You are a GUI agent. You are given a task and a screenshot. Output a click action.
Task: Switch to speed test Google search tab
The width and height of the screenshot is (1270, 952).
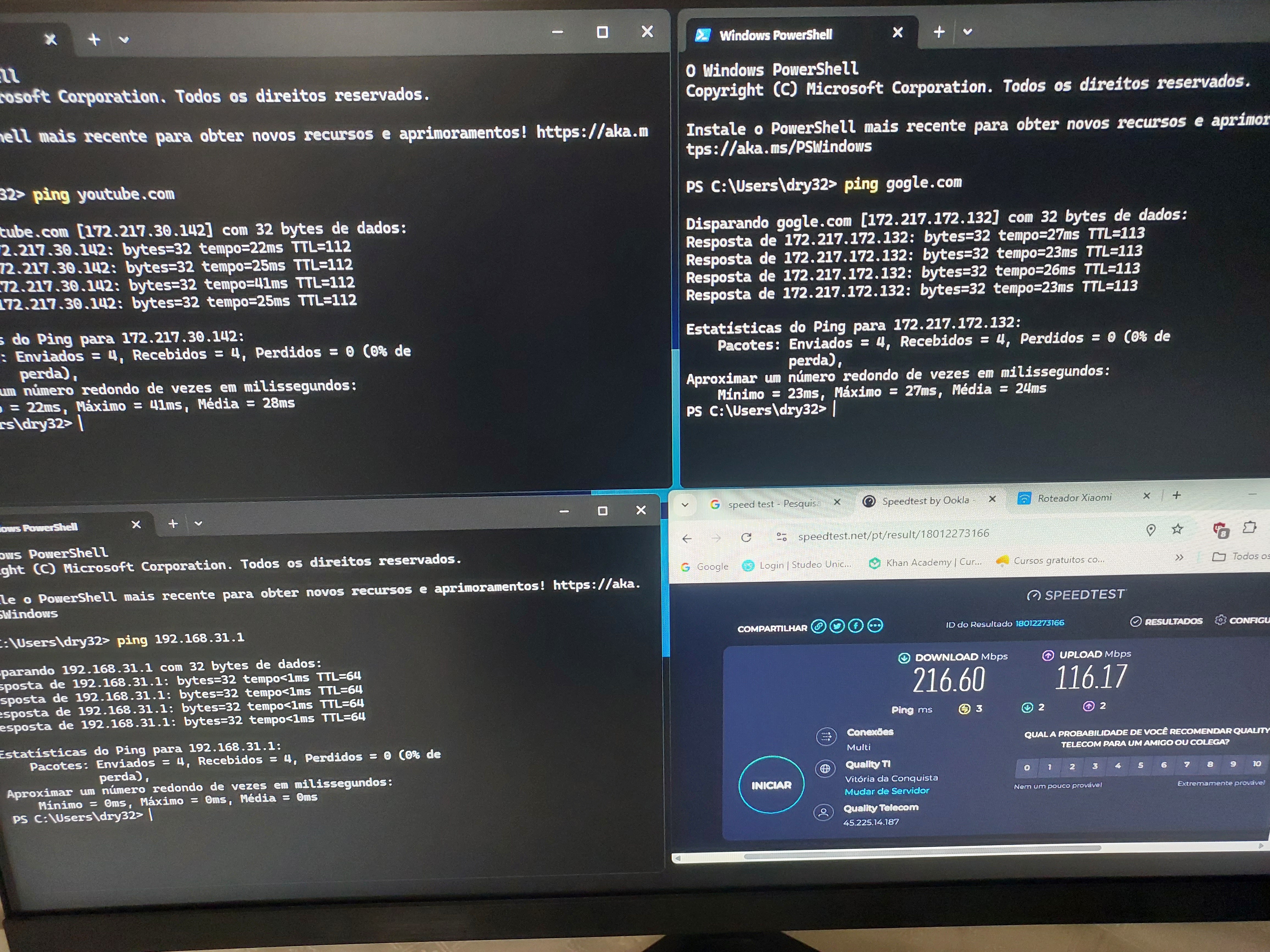[772, 504]
